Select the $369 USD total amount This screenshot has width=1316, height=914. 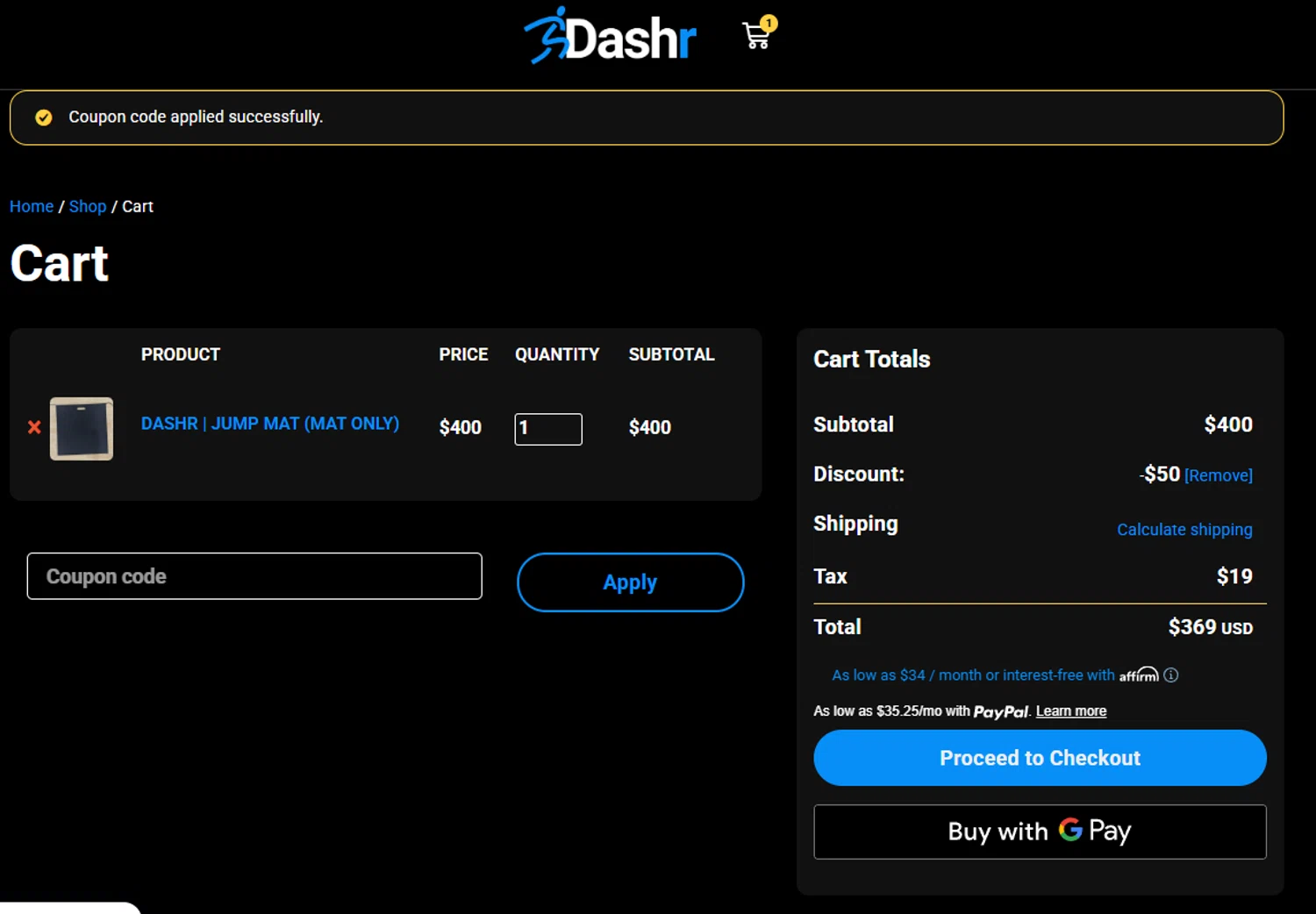point(1211,627)
